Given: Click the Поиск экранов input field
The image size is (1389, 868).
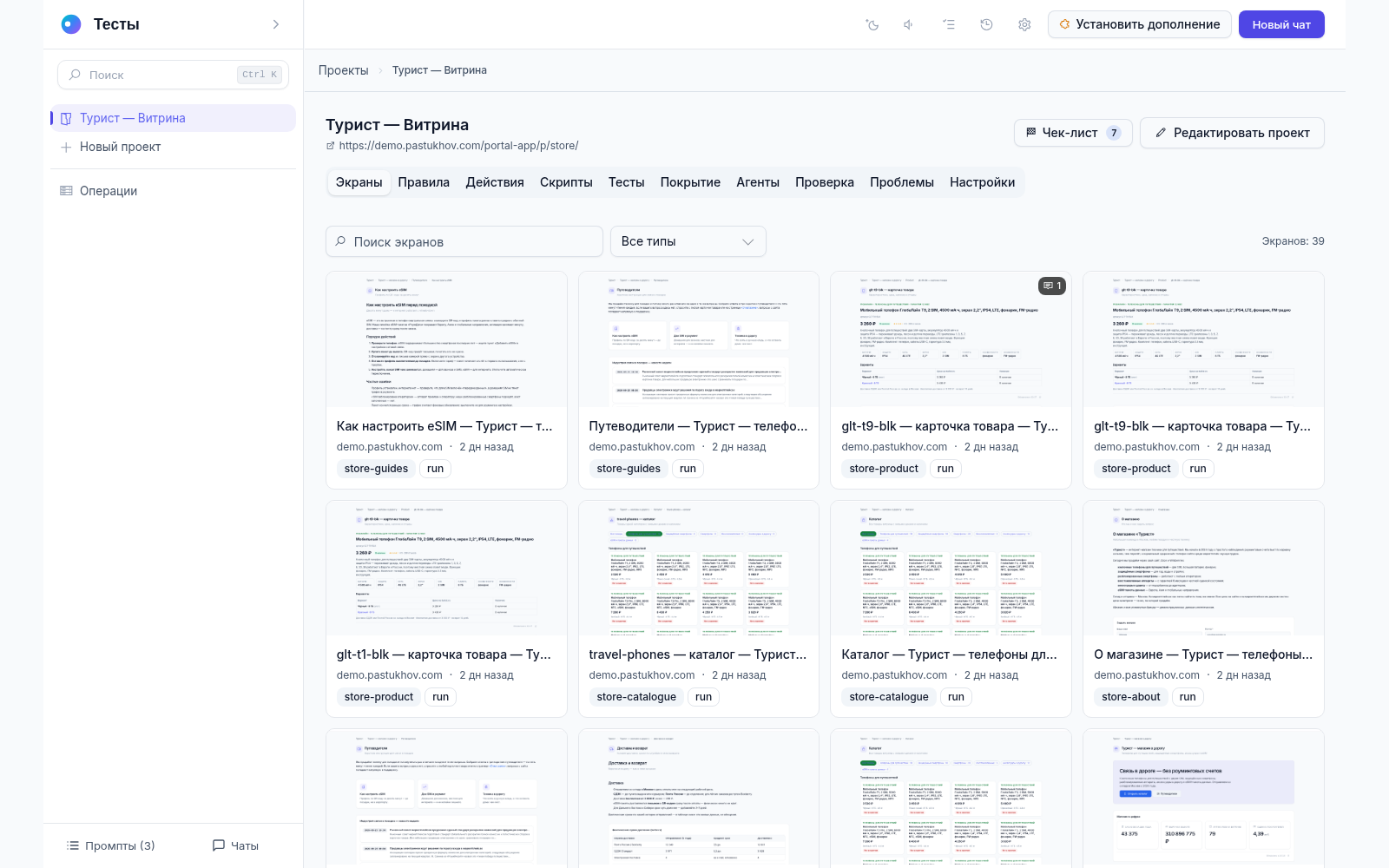Looking at the screenshot, I should pyautogui.click(x=464, y=241).
